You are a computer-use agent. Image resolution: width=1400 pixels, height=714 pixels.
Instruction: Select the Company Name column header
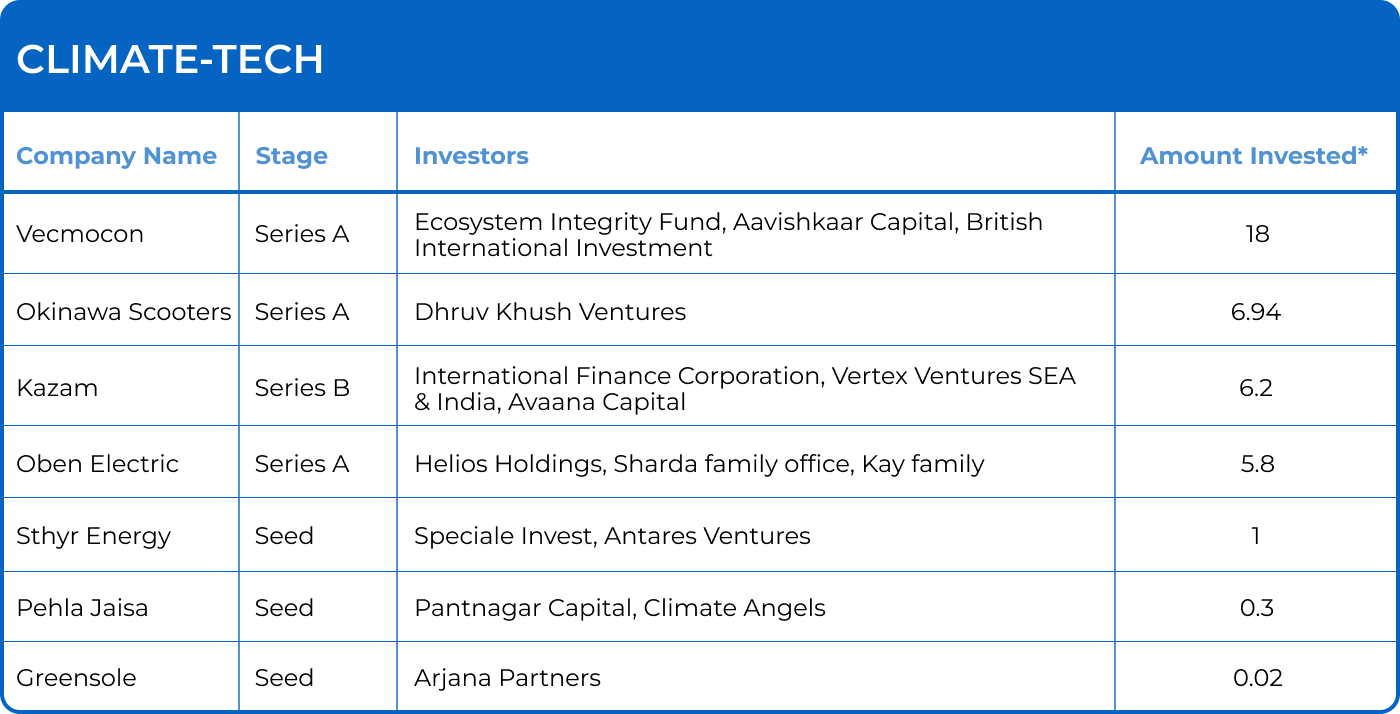point(116,156)
